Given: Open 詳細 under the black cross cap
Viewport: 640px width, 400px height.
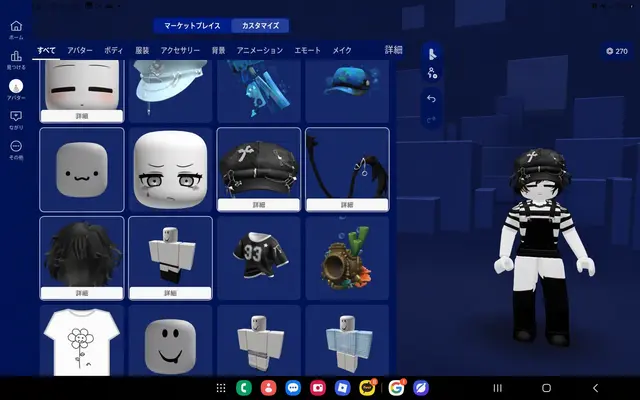Looking at the screenshot, I should (x=259, y=204).
